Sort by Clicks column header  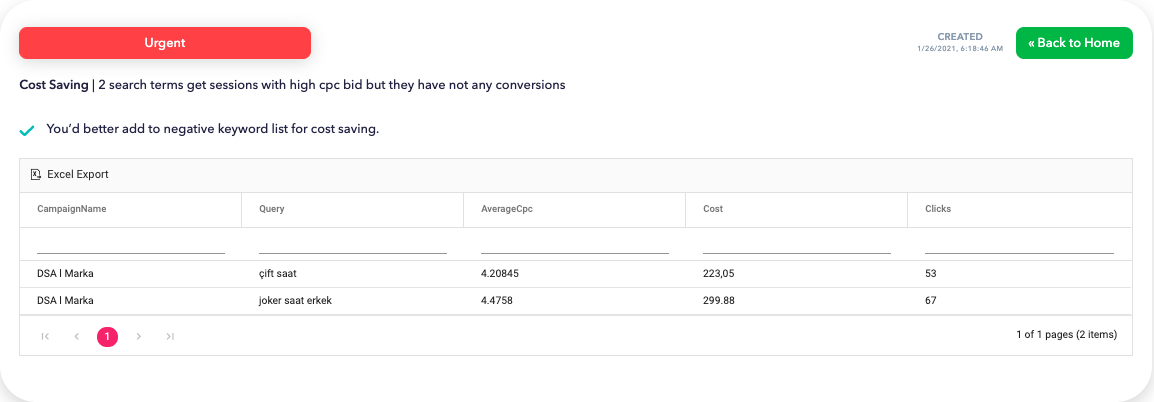tap(938, 209)
